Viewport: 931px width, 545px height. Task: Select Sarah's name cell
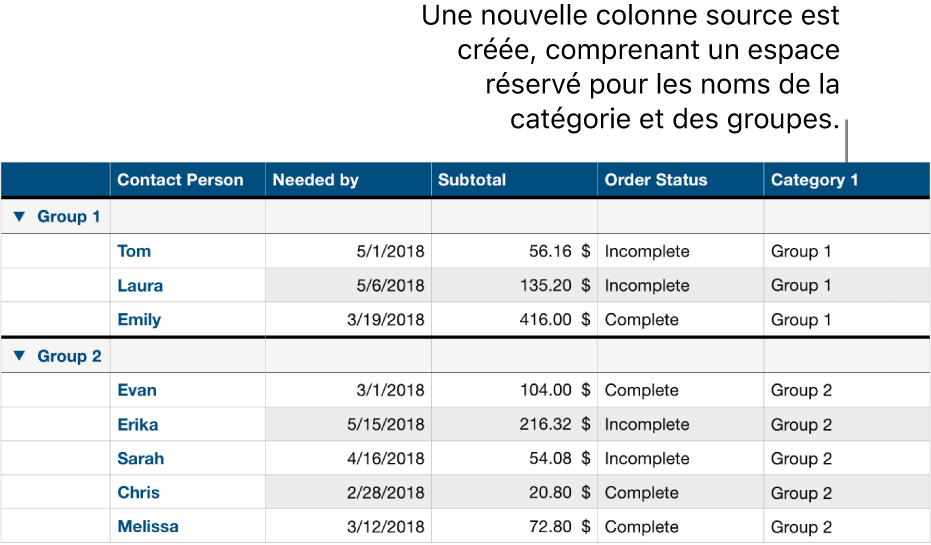(140, 458)
